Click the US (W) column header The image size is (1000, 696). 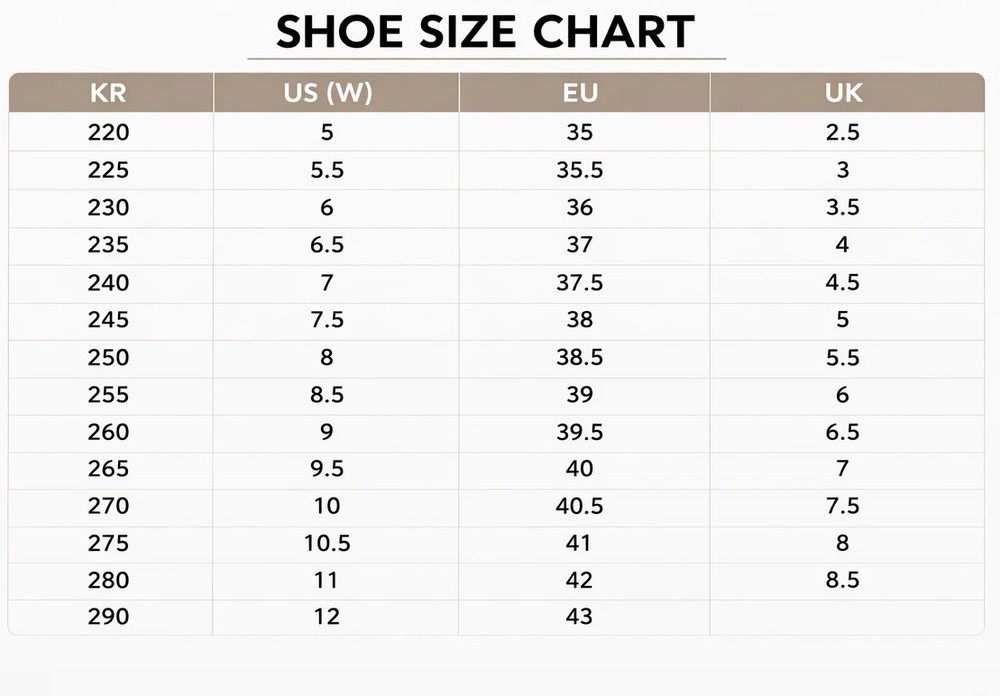328,93
